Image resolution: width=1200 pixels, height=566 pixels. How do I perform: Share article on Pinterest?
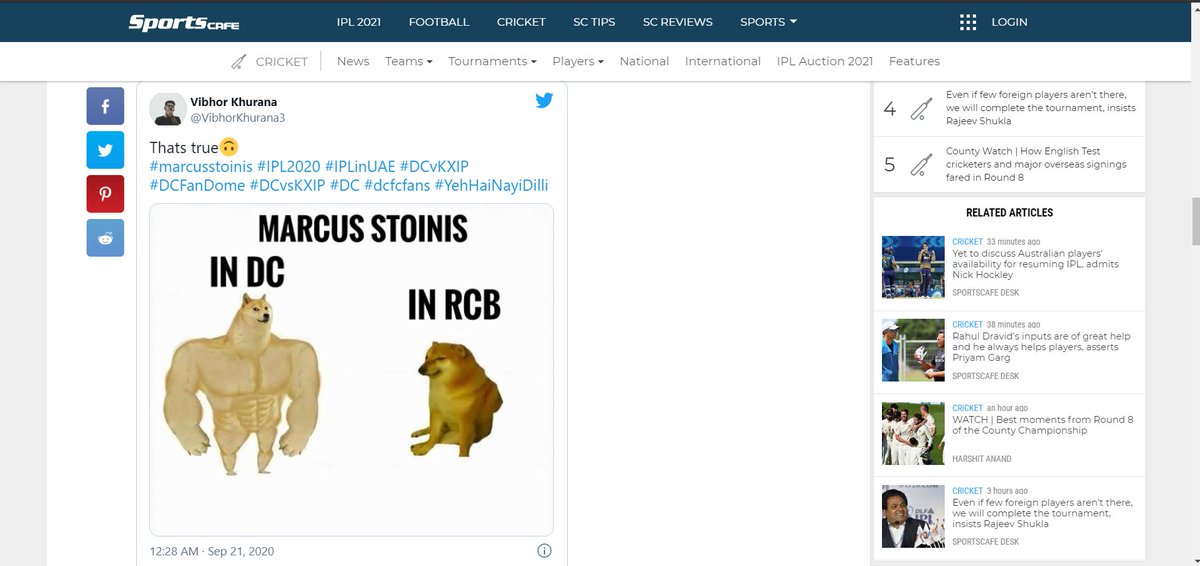coord(105,193)
